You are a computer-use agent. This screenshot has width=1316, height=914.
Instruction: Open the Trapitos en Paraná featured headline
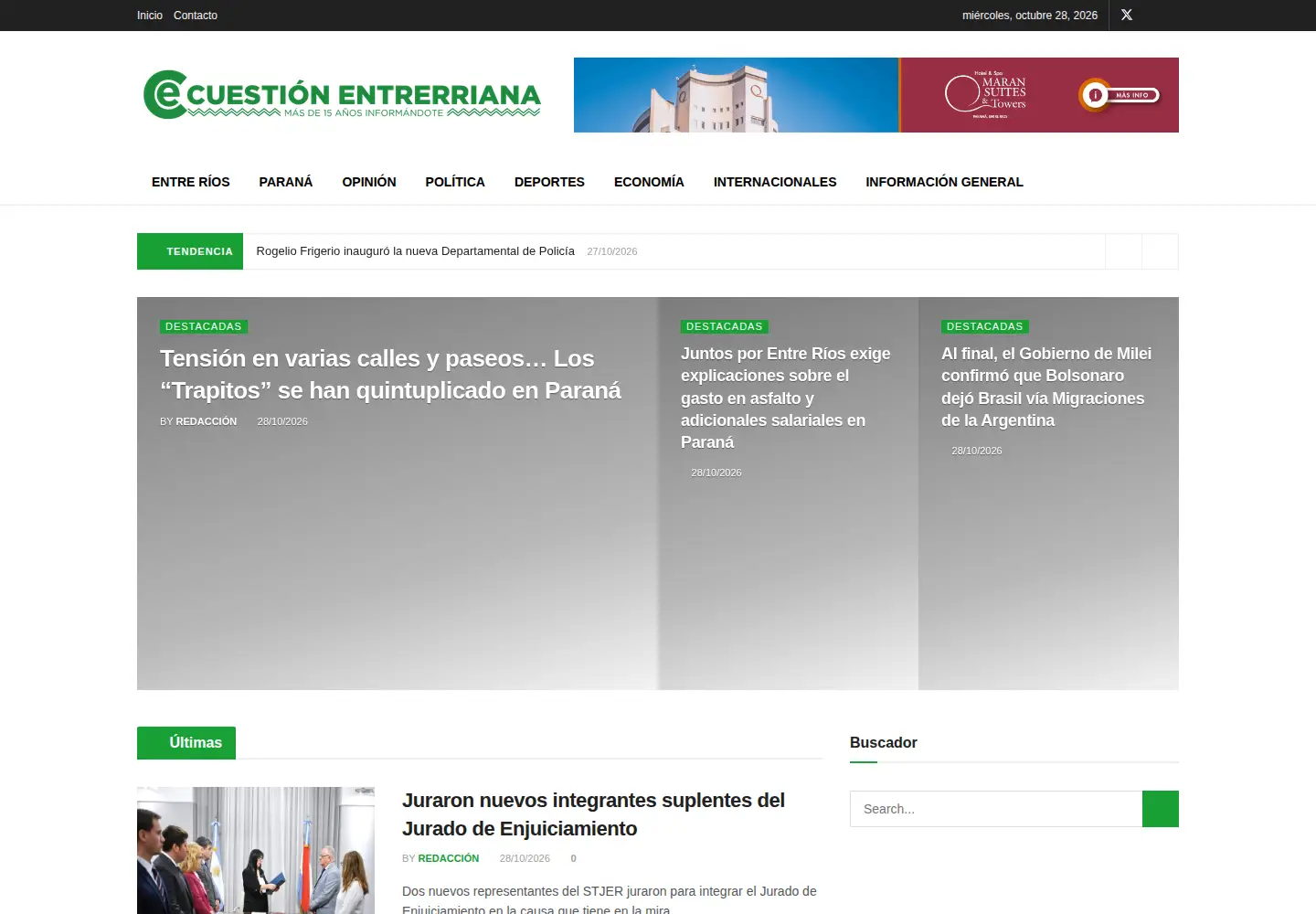[x=390, y=375]
